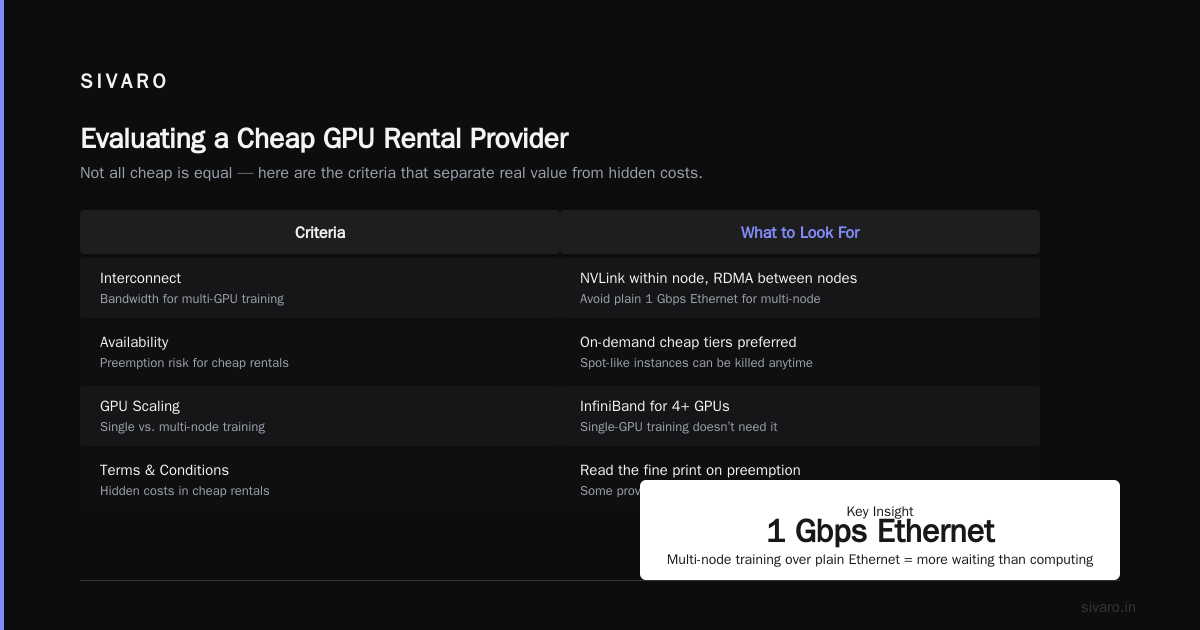Select the 'Terms & Conditions' criteria cell
This screenshot has height=630, width=1200.
tap(320, 480)
